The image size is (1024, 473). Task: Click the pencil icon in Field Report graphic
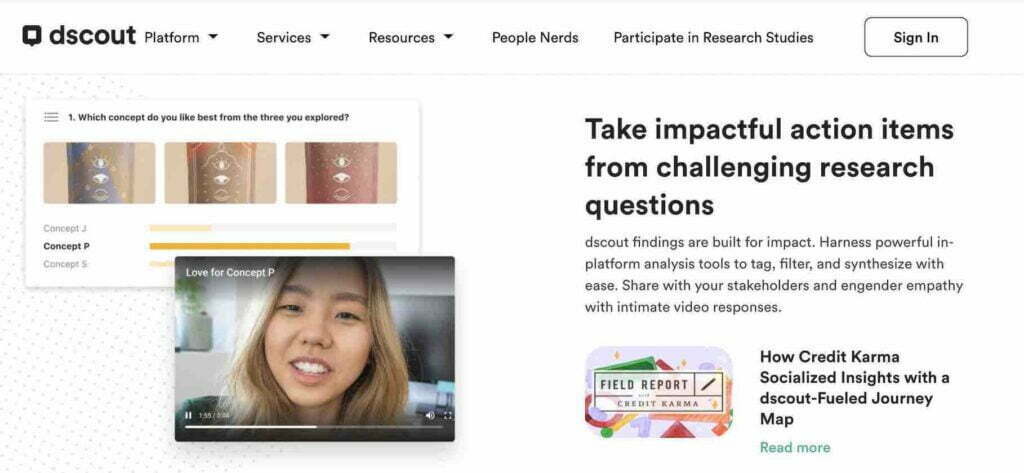[x=709, y=383]
